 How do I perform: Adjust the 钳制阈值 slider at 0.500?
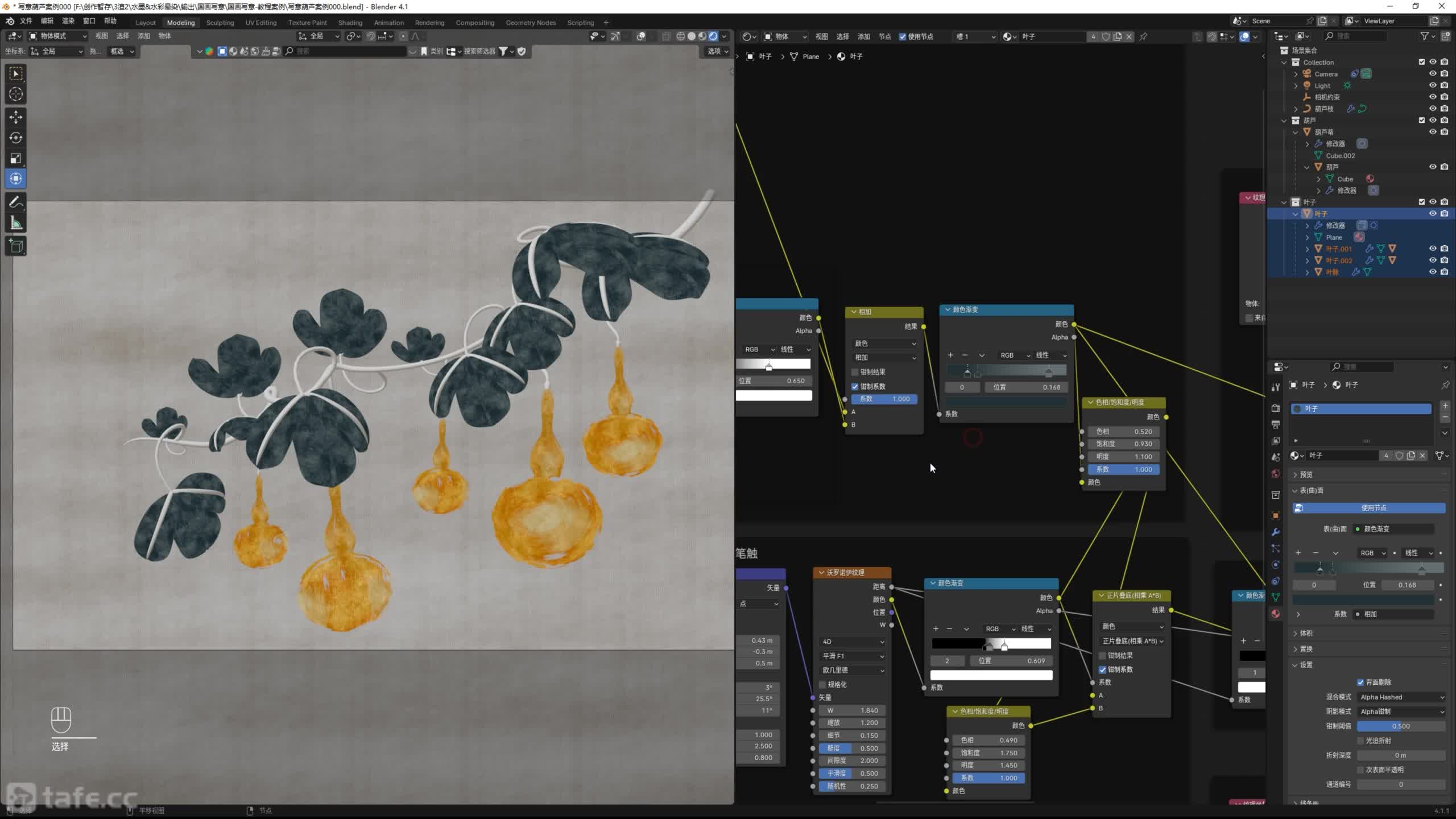pyautogui.click(x=1400, y=726)
